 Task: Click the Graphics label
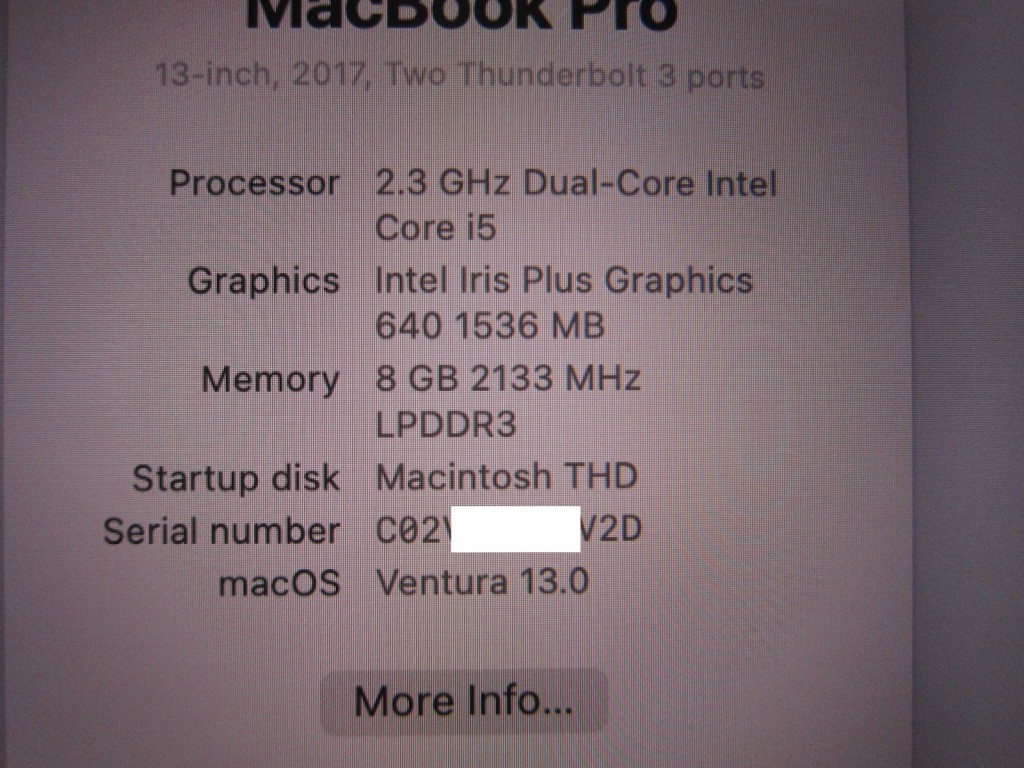(263, 281)
